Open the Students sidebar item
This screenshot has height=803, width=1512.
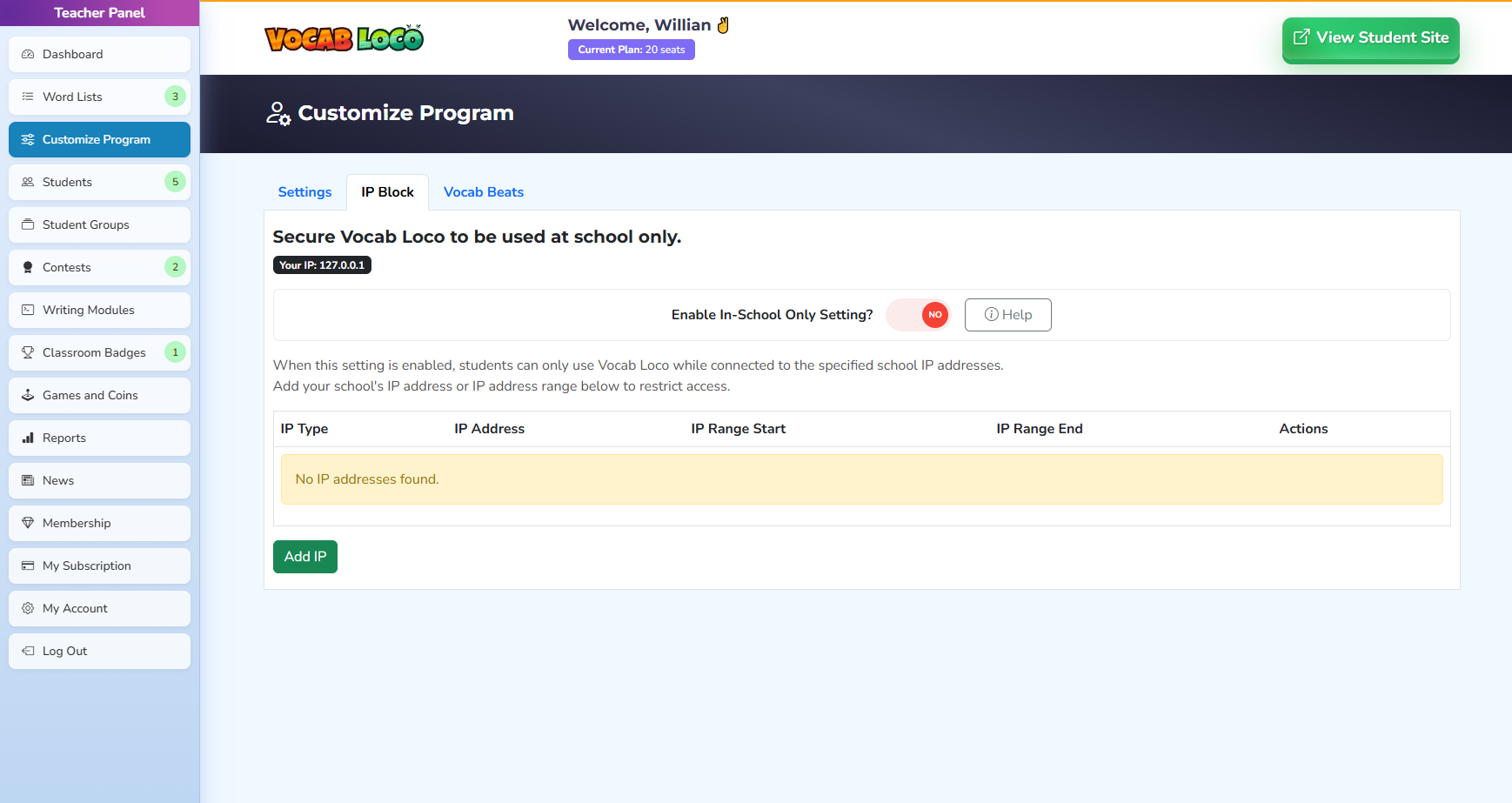point(99,182)
